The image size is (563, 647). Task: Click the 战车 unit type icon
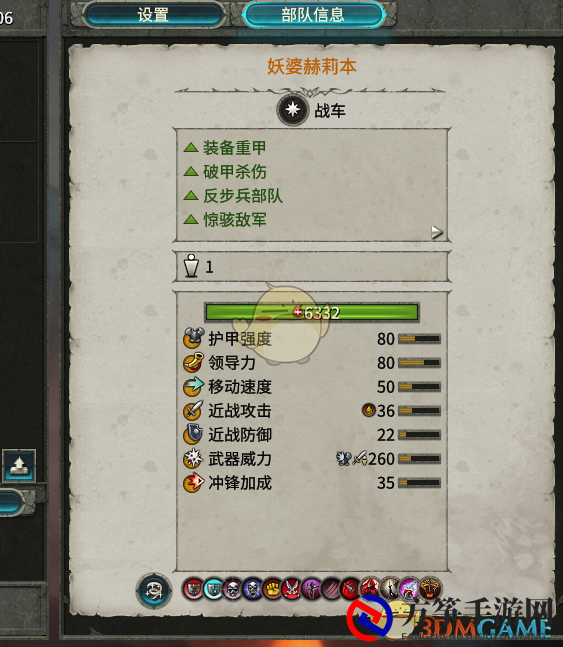pyautogui.click(x=292, y=110)
